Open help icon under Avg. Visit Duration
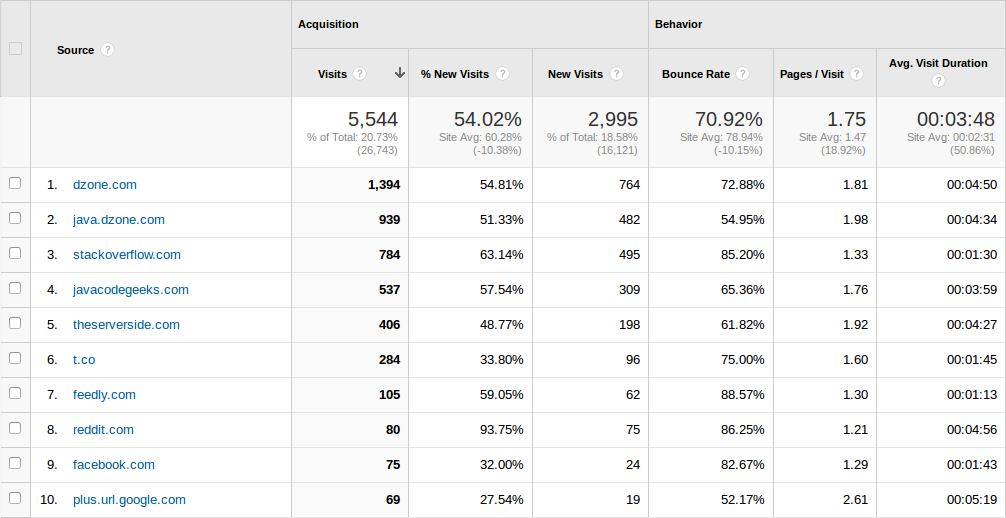The width and height of the screenshot is (1006, 518). [938, 81]
